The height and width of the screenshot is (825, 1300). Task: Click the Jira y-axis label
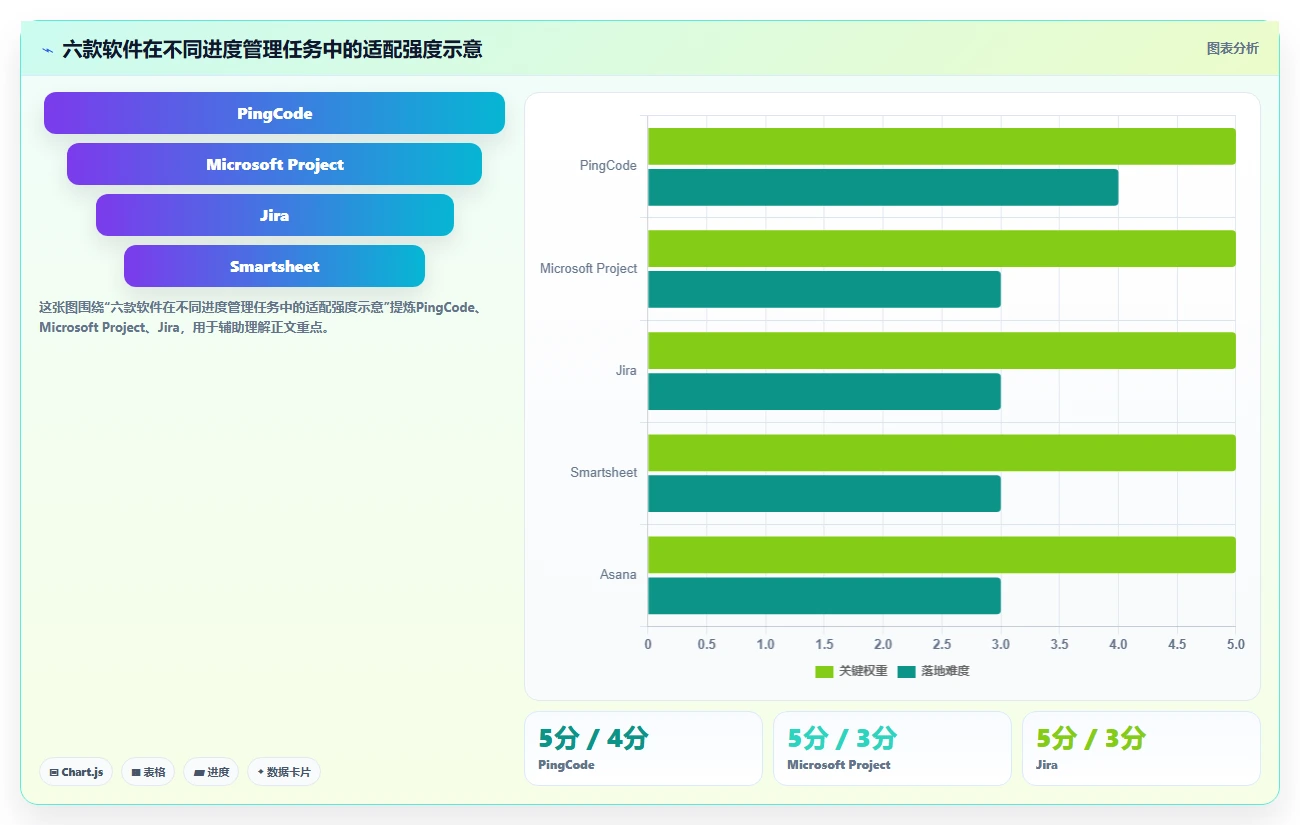(x=626, y=370)
